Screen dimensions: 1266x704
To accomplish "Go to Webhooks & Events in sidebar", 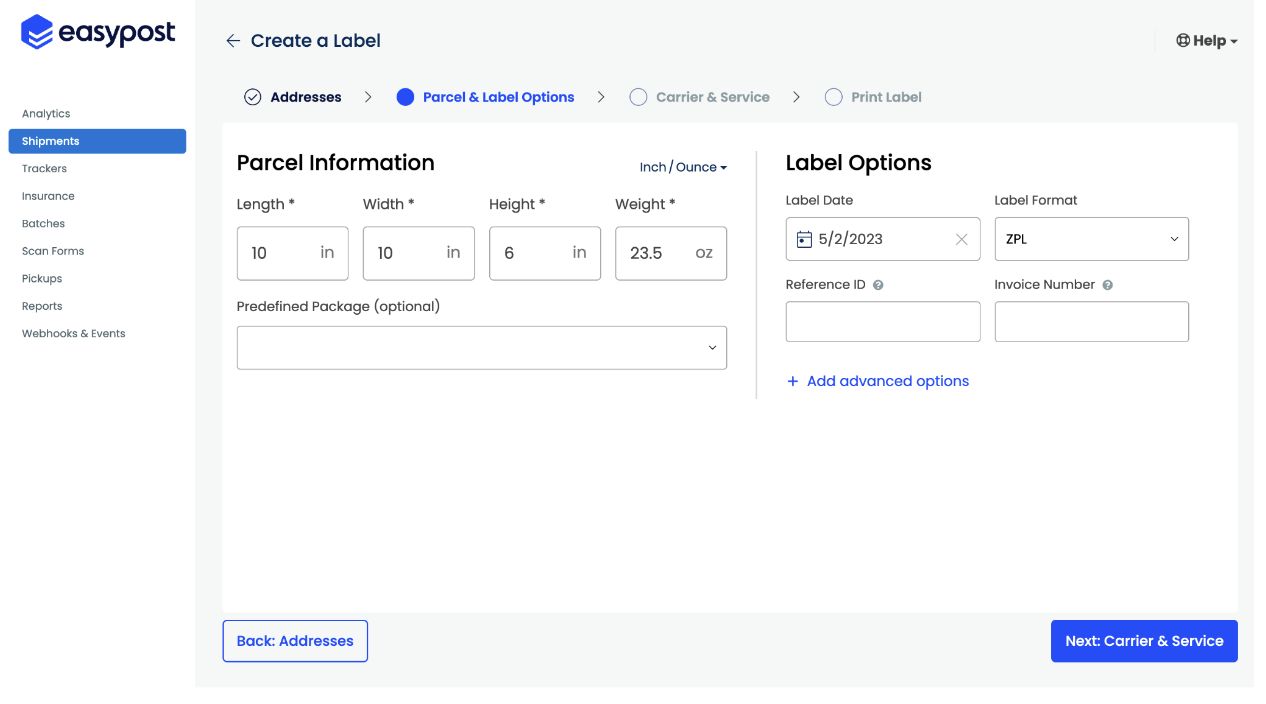I will pyautogui.click(x=74, y=334).
